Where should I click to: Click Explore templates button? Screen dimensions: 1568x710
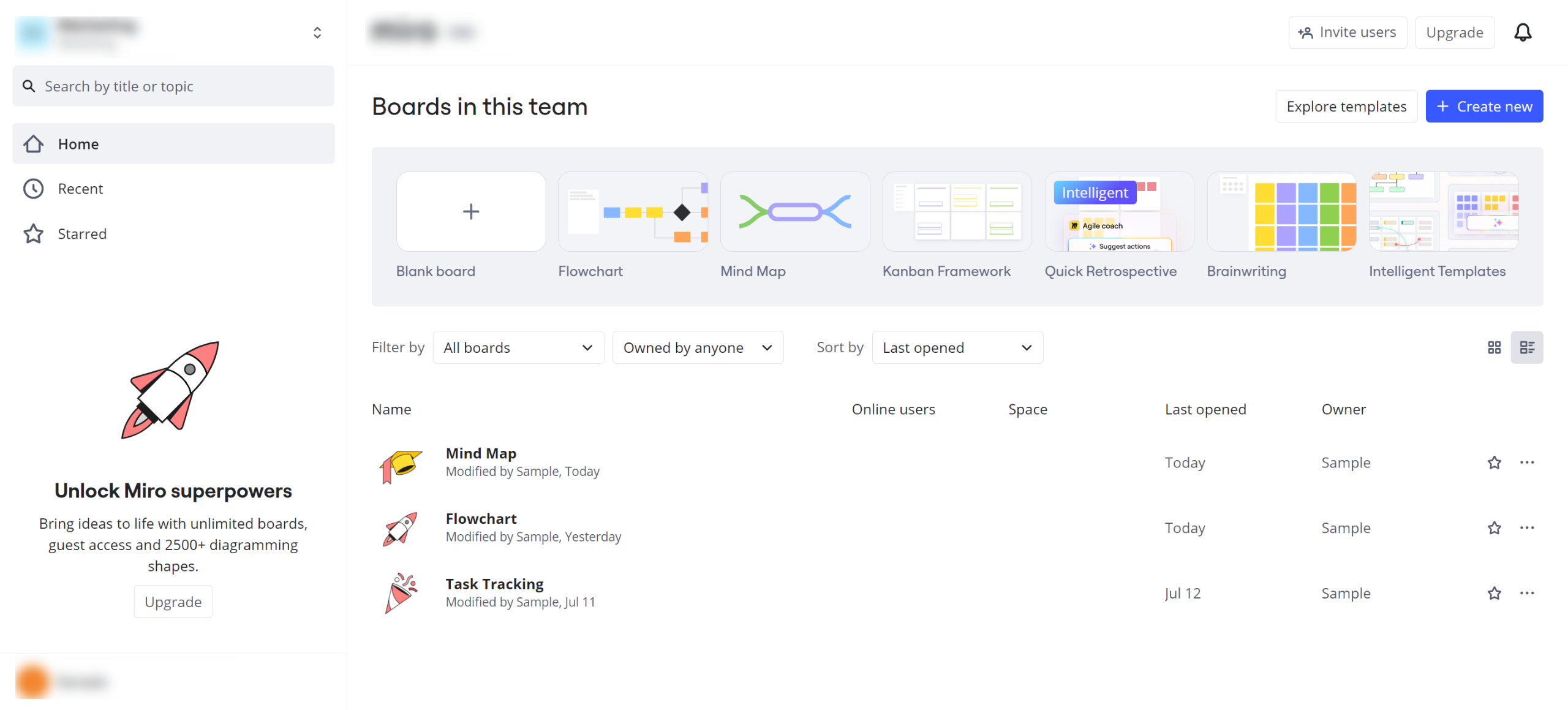1346,107
